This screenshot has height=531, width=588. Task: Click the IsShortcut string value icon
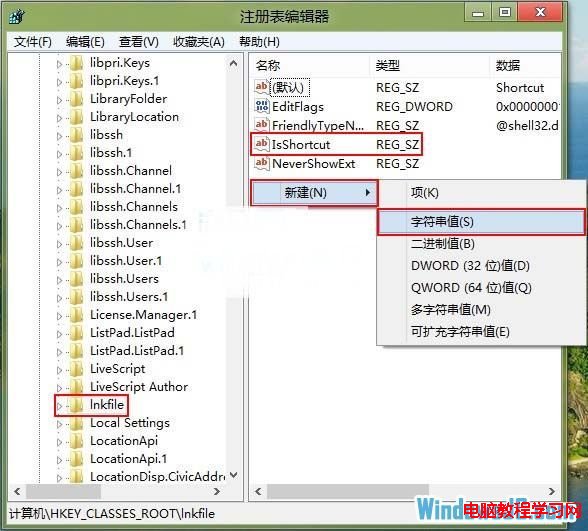(x=261, y=144)
